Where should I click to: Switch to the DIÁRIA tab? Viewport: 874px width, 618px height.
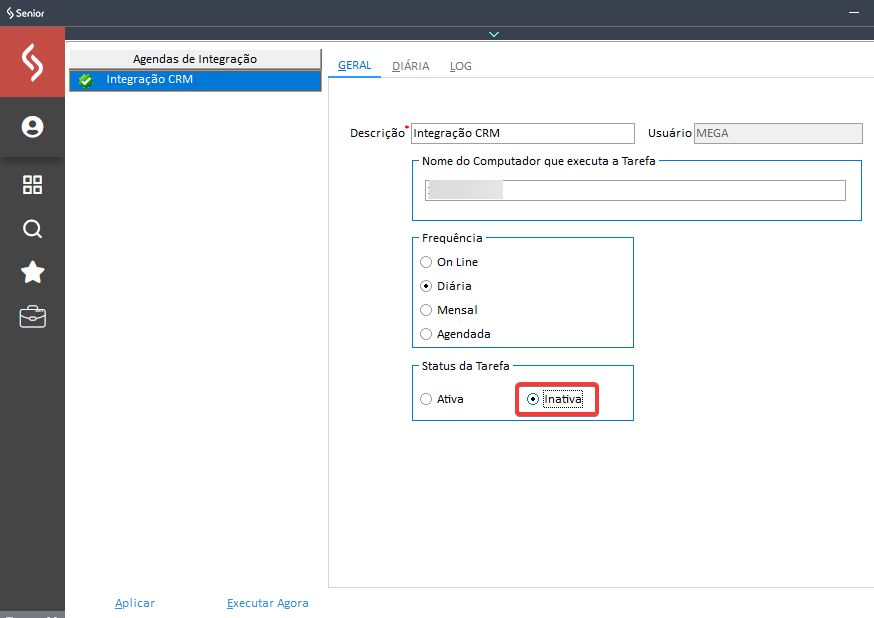[x=410, y=66]
